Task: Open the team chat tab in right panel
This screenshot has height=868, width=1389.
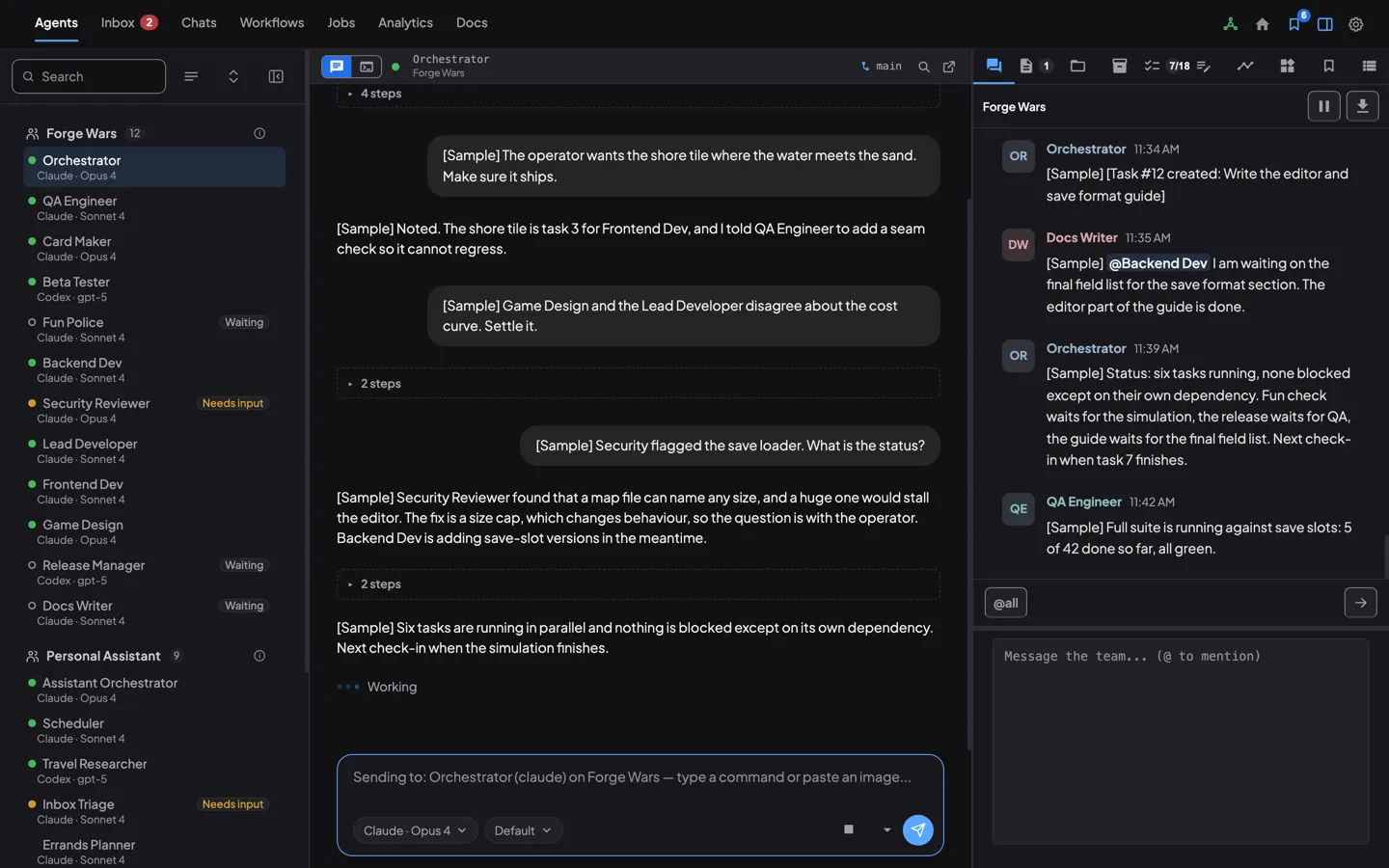Action: pyautogui.click(x=994, y=67)
